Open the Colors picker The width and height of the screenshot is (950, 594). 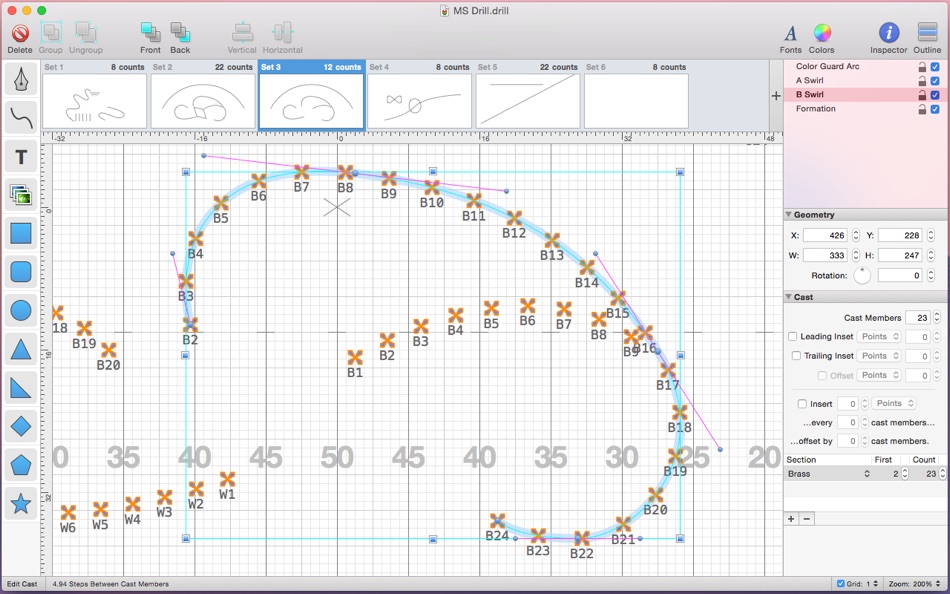[822, 33]
